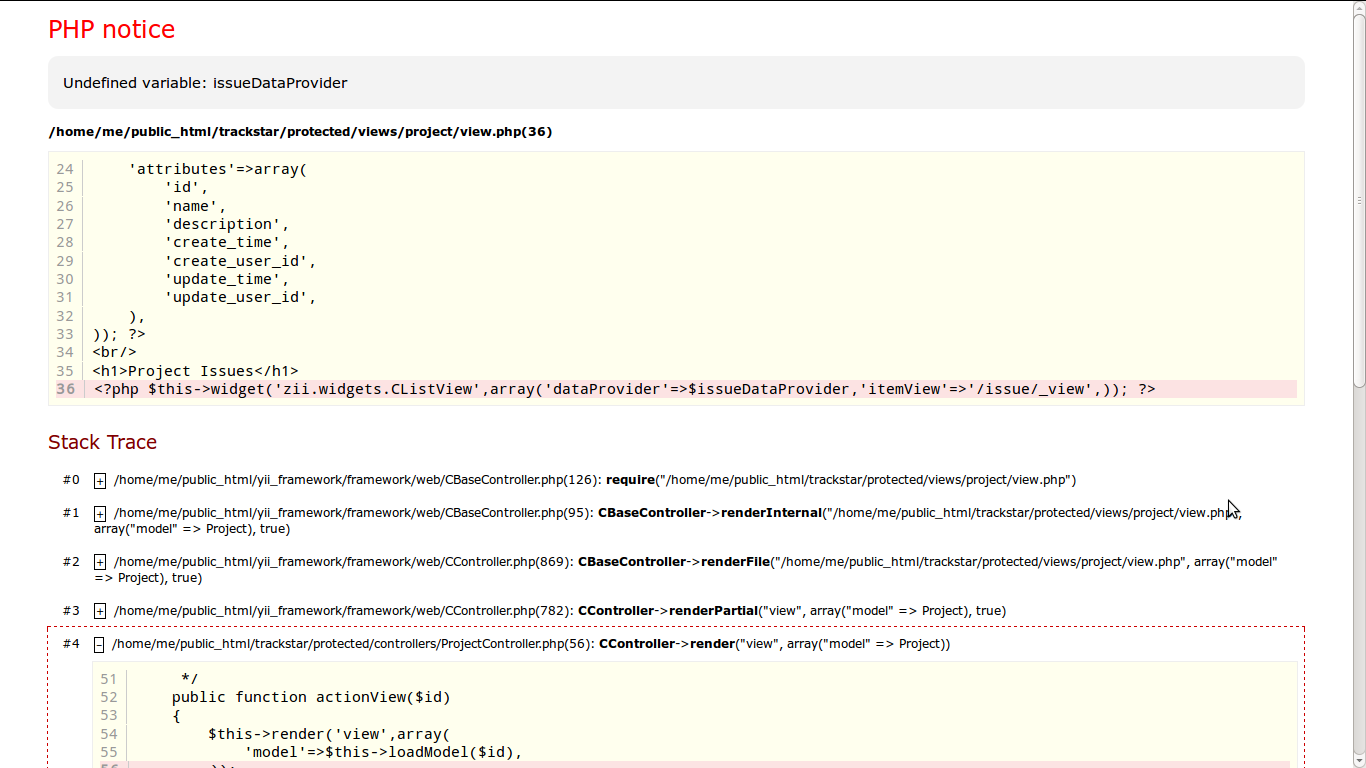Click the 'Project Issues' h1 code line 35
1366x768 pixels.
pos(195,371)
